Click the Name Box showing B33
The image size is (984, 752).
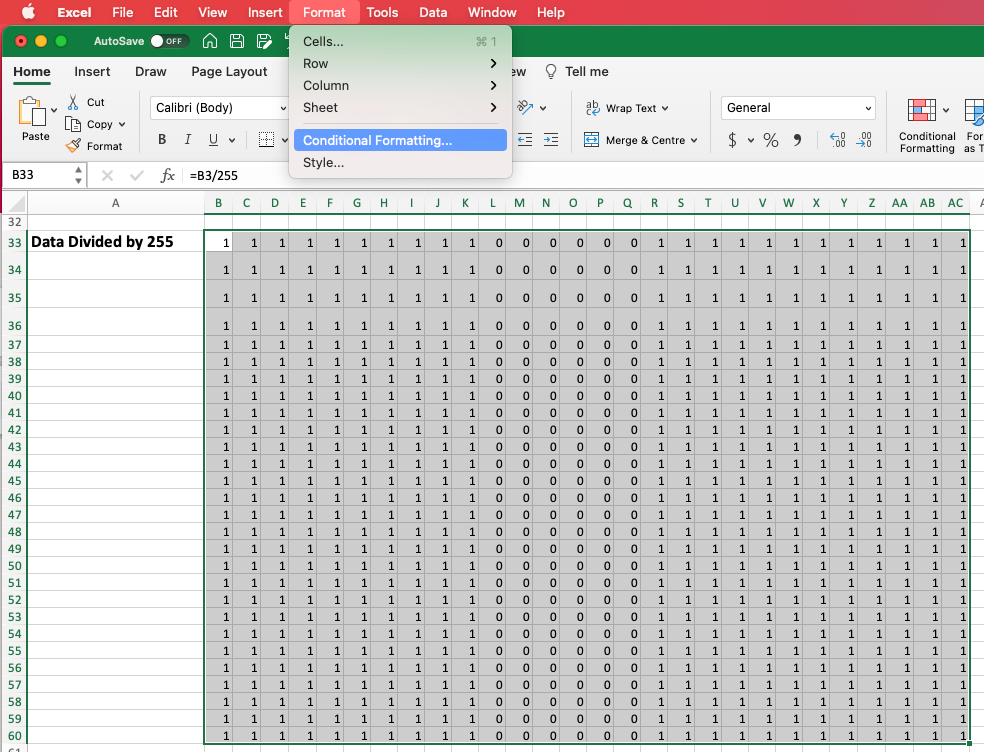tap(38, 175)
